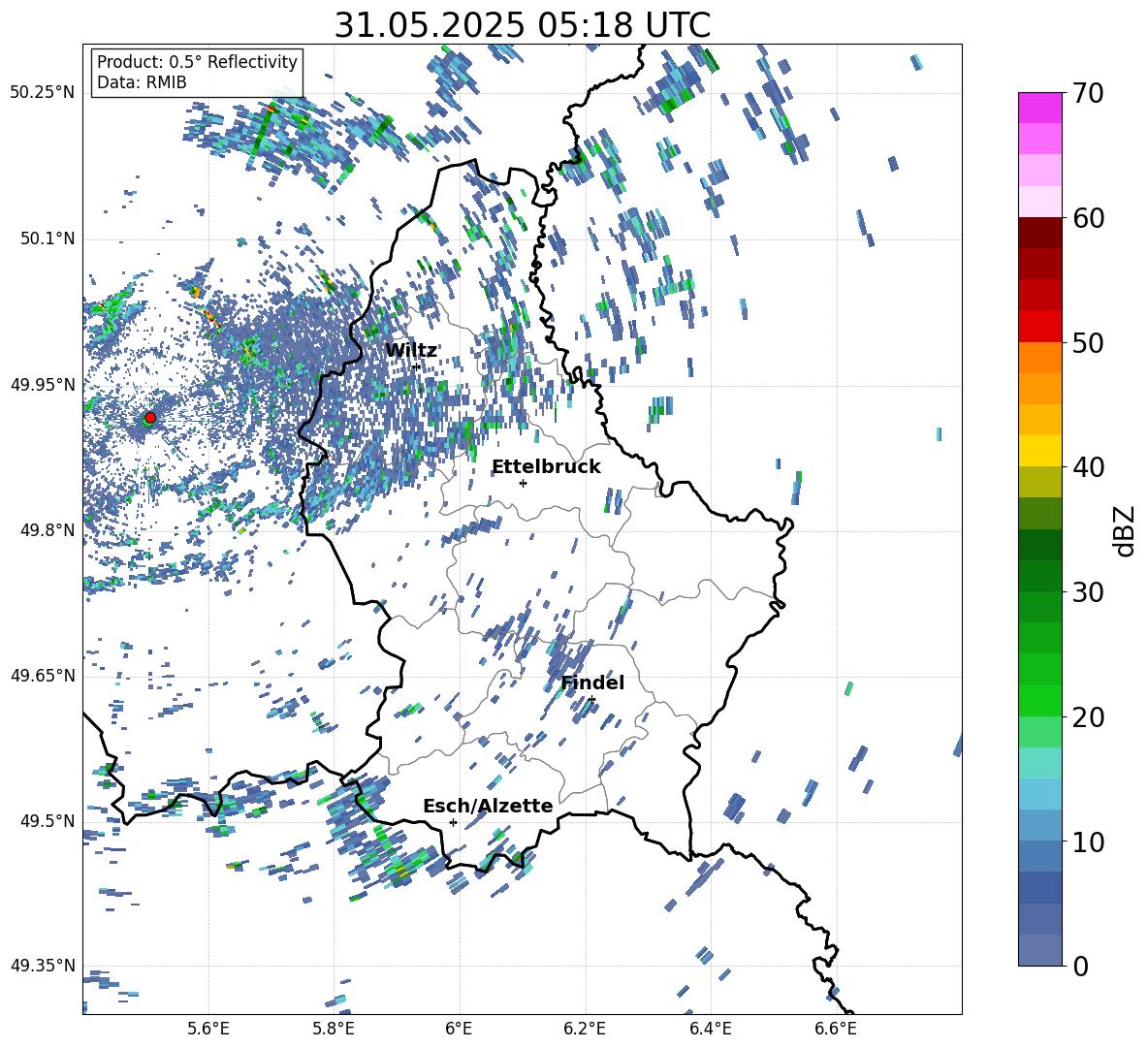
Task: Click the Findel location cross marker
Action: [591, 700]
